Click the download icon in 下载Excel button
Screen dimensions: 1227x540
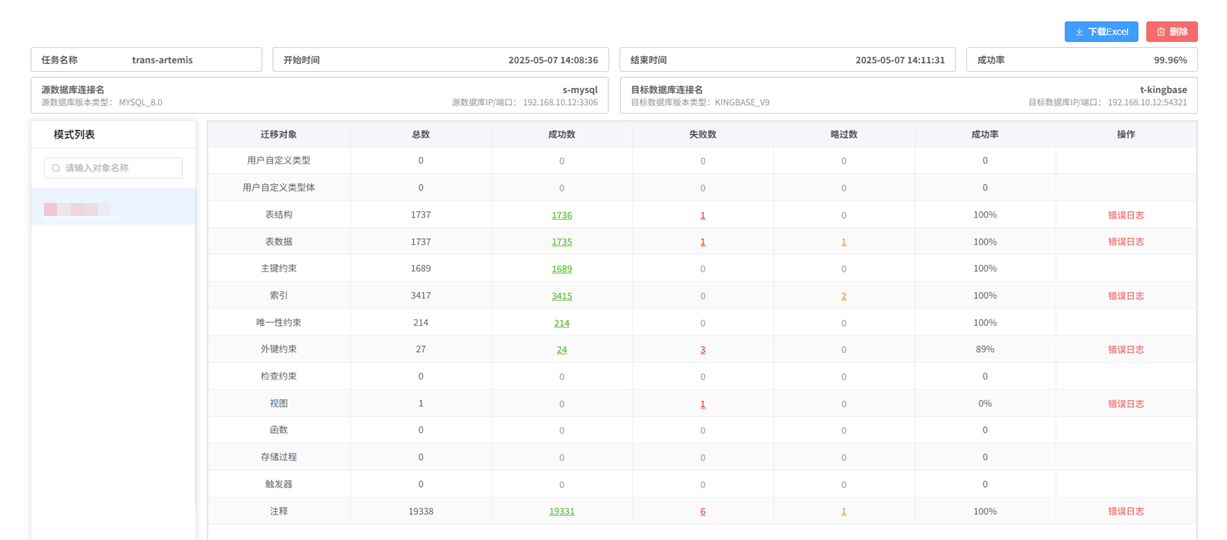point(1079,32)
